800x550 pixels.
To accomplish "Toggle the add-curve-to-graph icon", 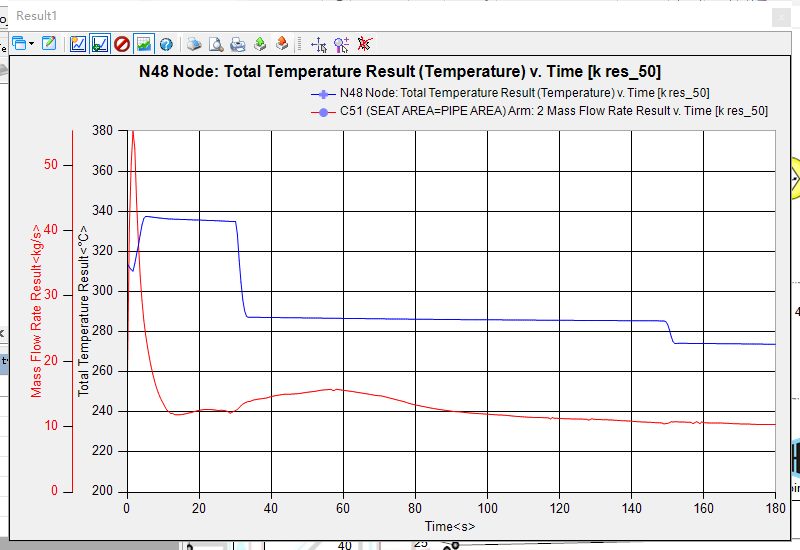I will (100, 44).
